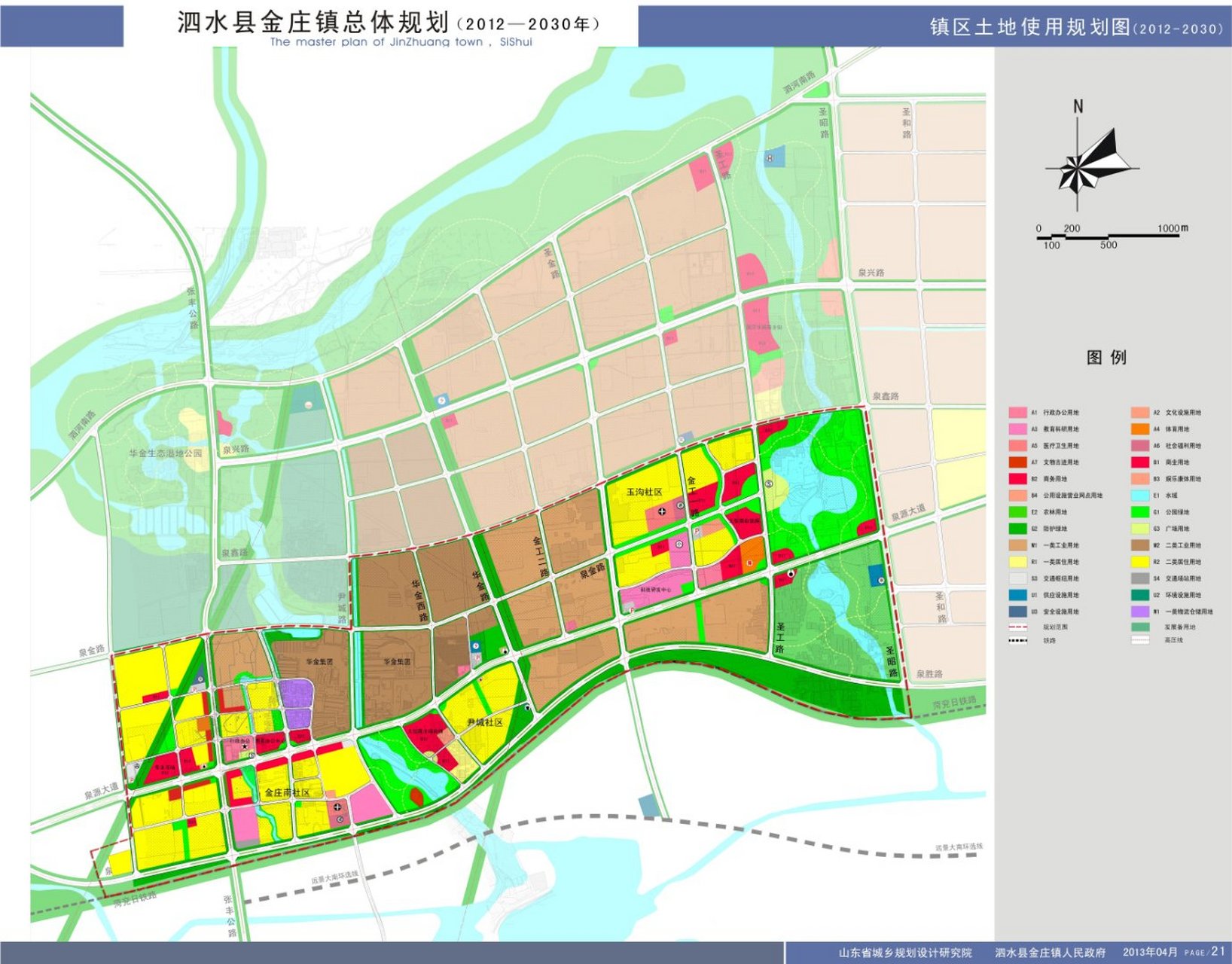1232x964 pixels.
Task: Click the U3 安全设施用地 legend swatch
Action: point(1018,612)
